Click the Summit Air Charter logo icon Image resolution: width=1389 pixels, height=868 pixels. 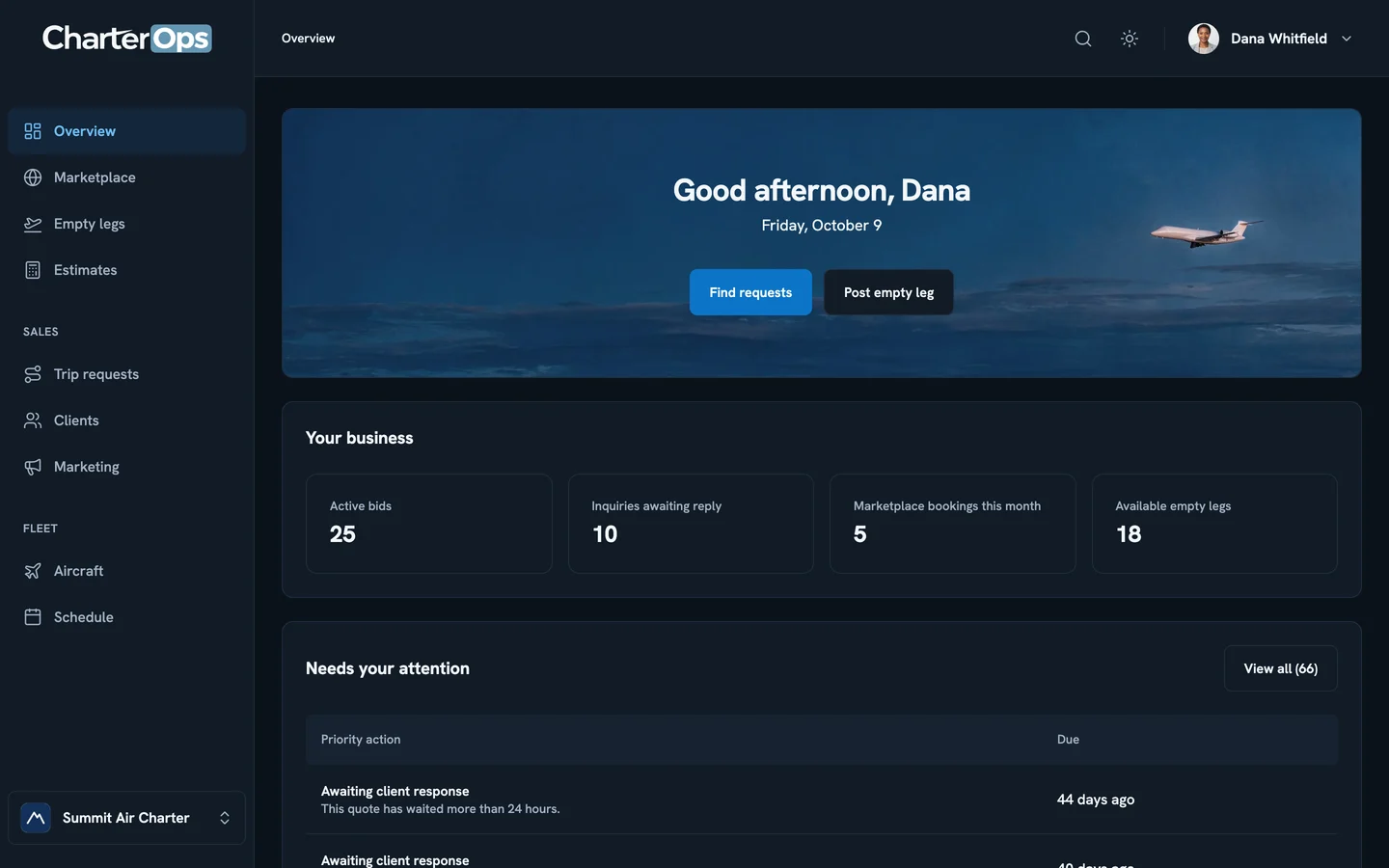click(x=36, y=818)
